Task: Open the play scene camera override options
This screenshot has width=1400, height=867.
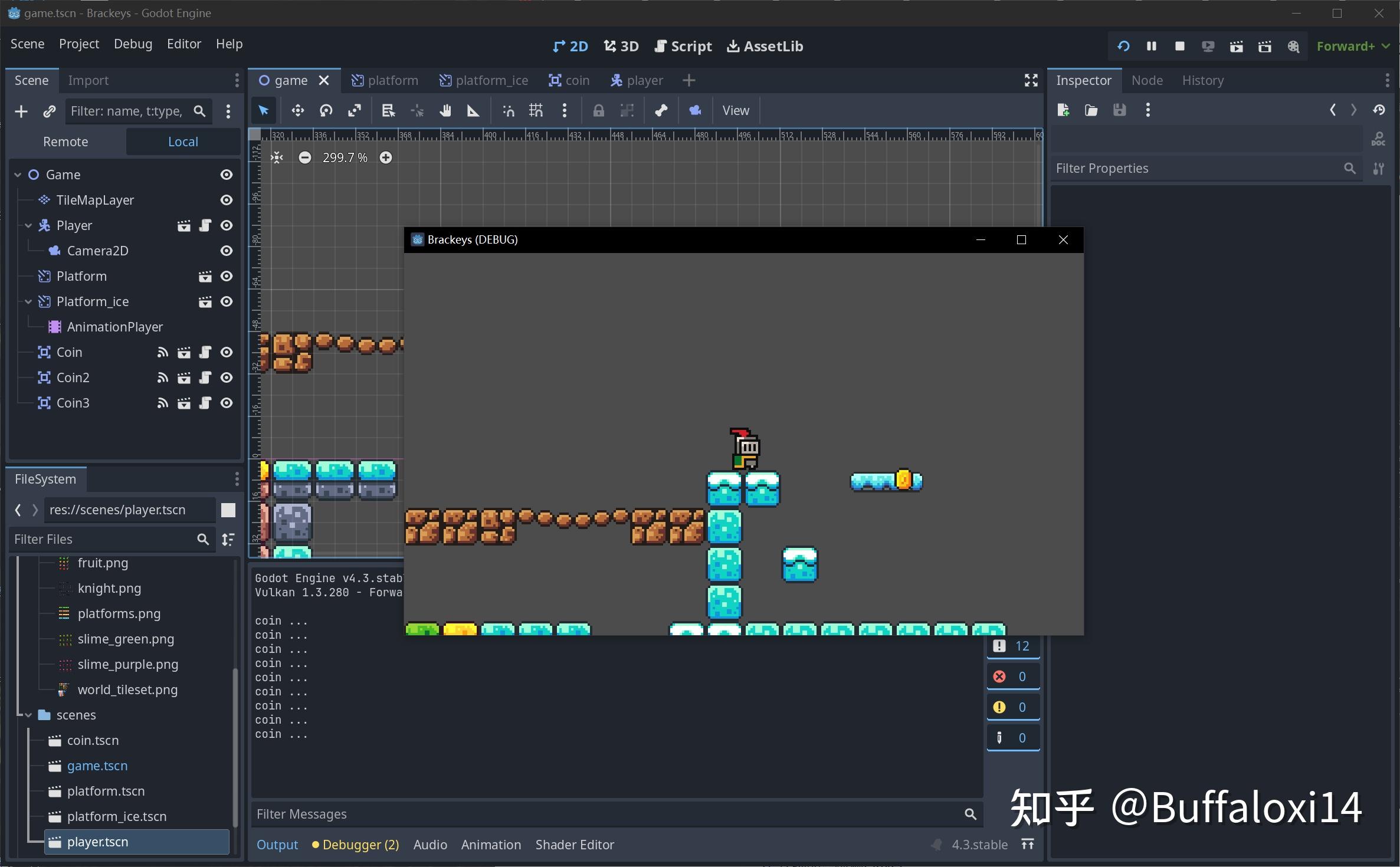Action: pyautogui.click(x=695, y=110)
